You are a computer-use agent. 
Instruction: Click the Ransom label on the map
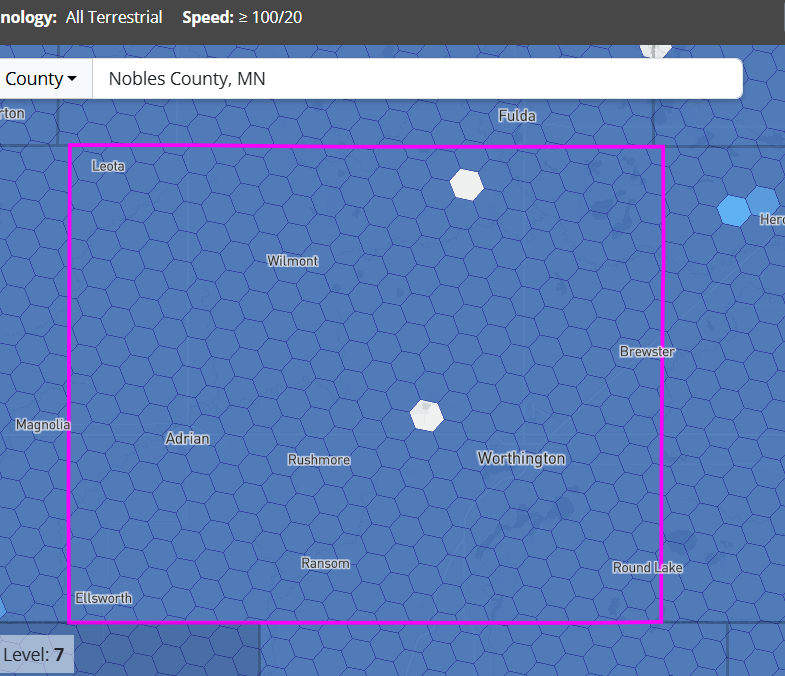pos(325,564)
